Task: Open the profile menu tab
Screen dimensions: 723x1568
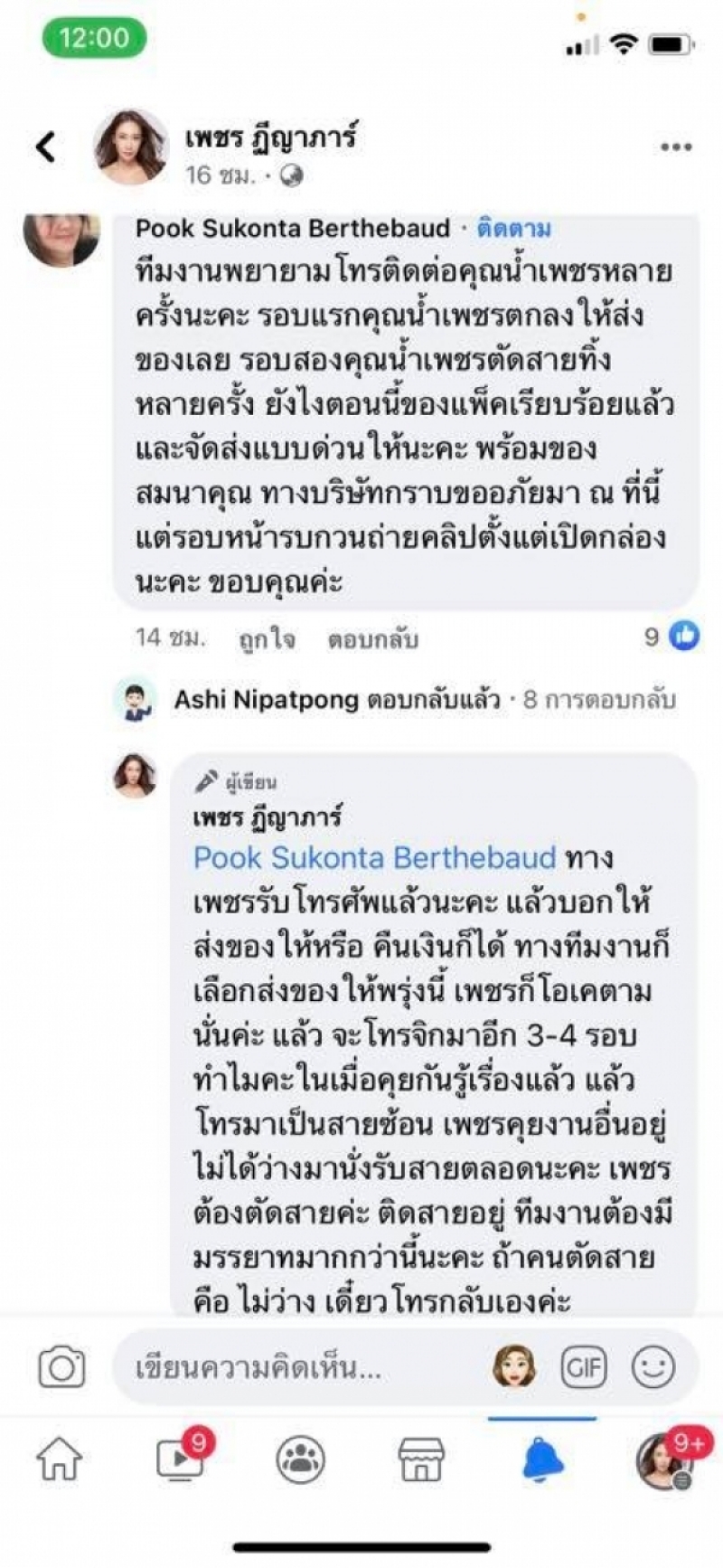Action: pyautogui.click(x=662, y=1460)
